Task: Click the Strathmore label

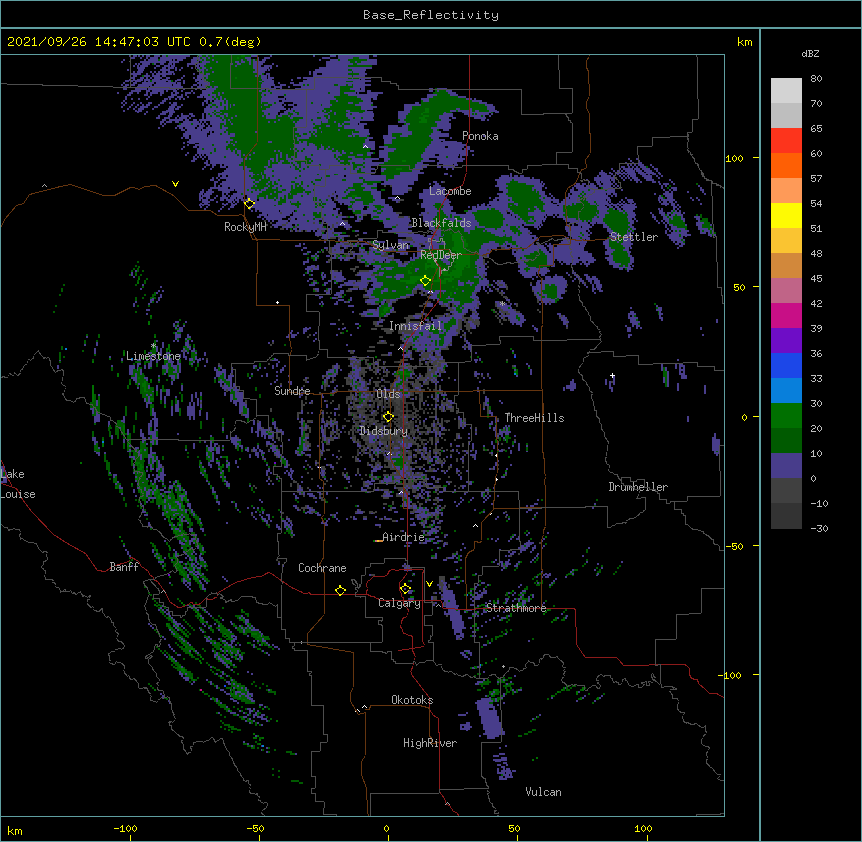Action: 516,608
